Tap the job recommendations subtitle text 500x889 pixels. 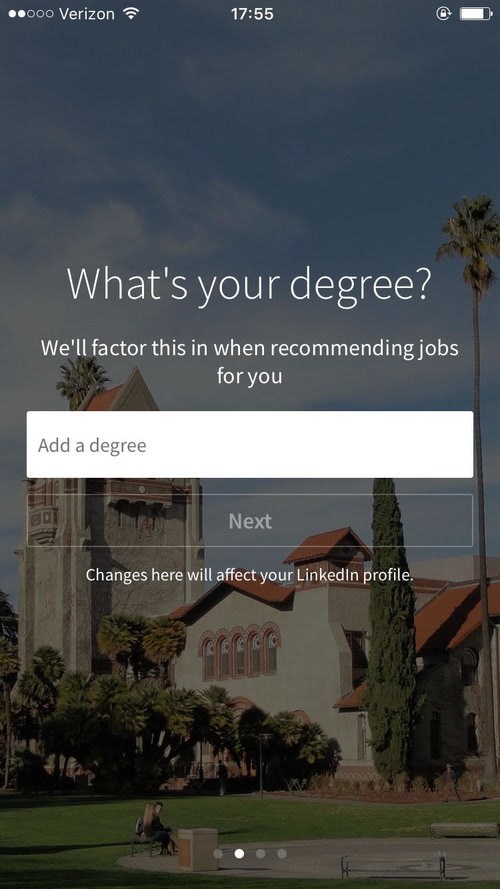coord(249,361)
